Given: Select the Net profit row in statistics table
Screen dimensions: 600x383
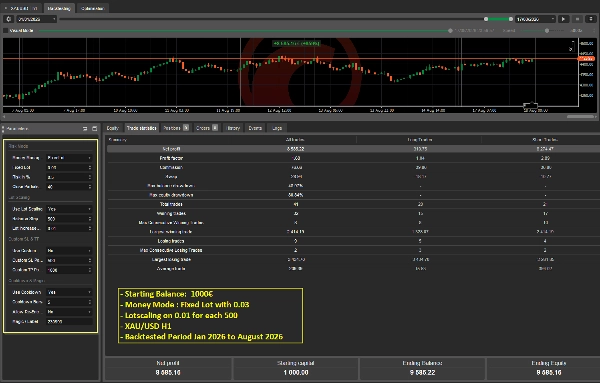Looking at the screenshot, I should tap(353, 149).
